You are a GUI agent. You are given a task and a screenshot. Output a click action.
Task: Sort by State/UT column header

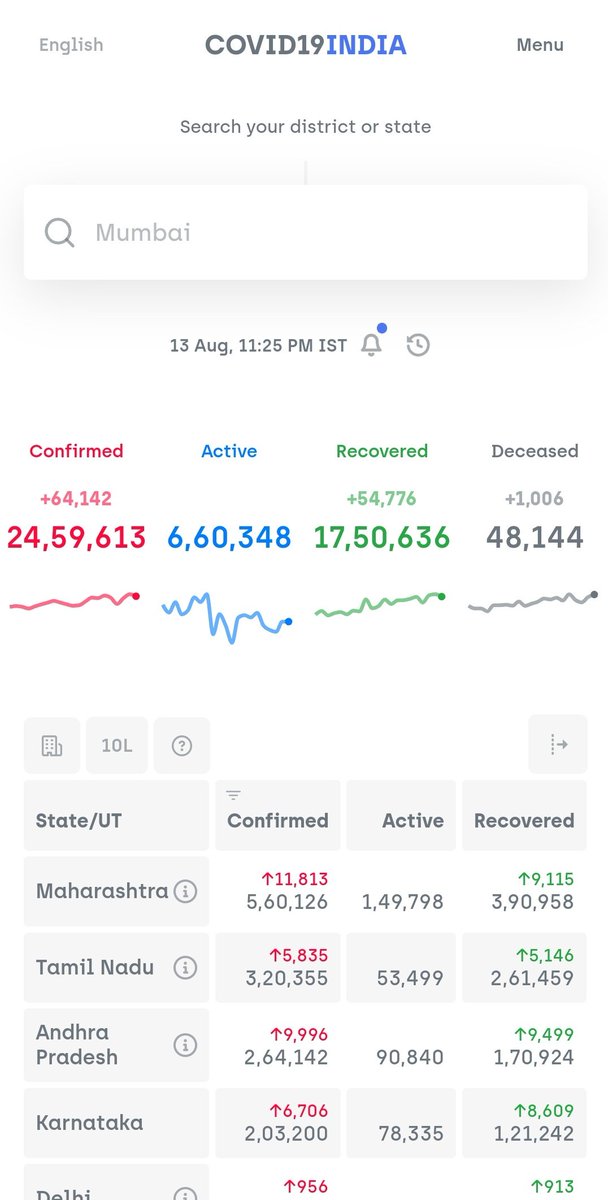pyautogui.click(x=116, y=815)
